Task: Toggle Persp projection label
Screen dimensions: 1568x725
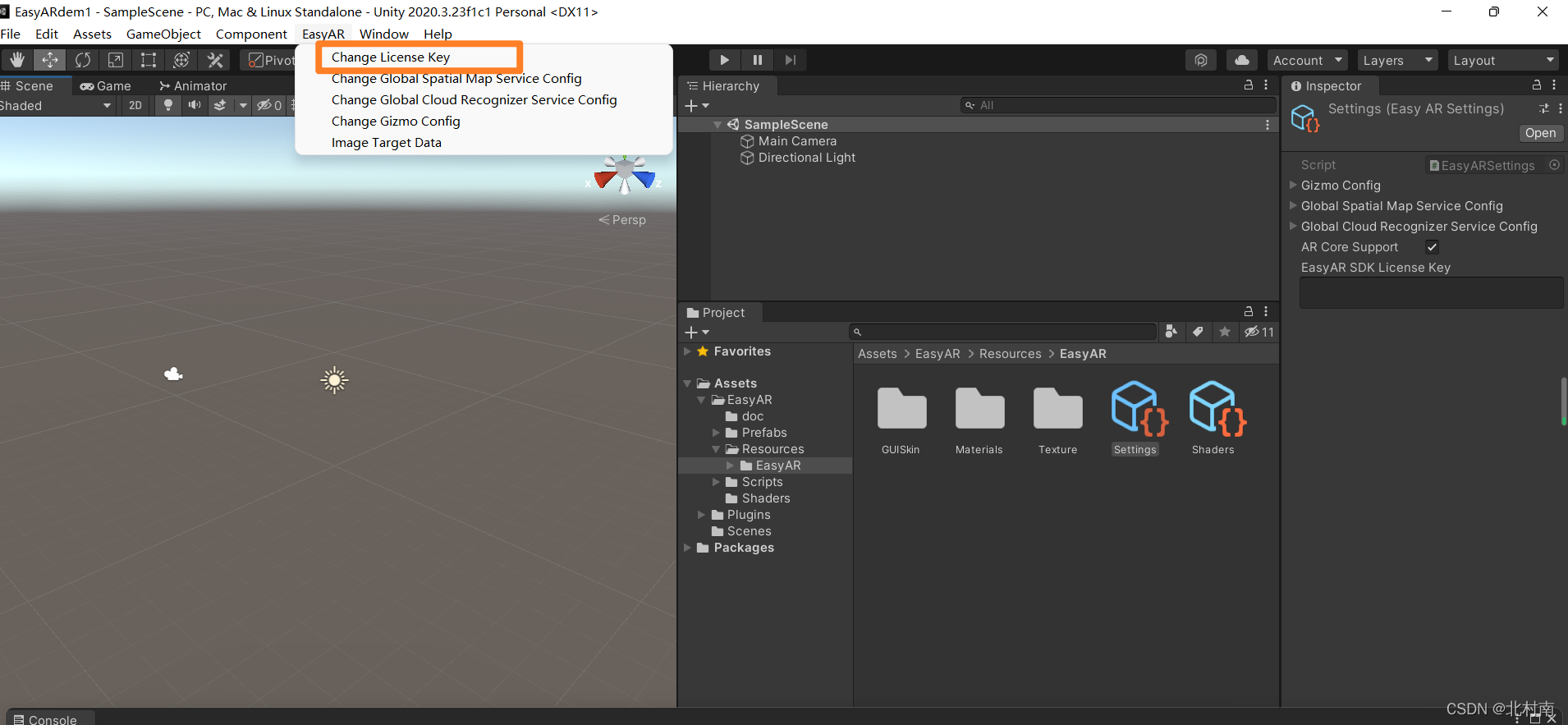Action: click(x=622, y=220)
